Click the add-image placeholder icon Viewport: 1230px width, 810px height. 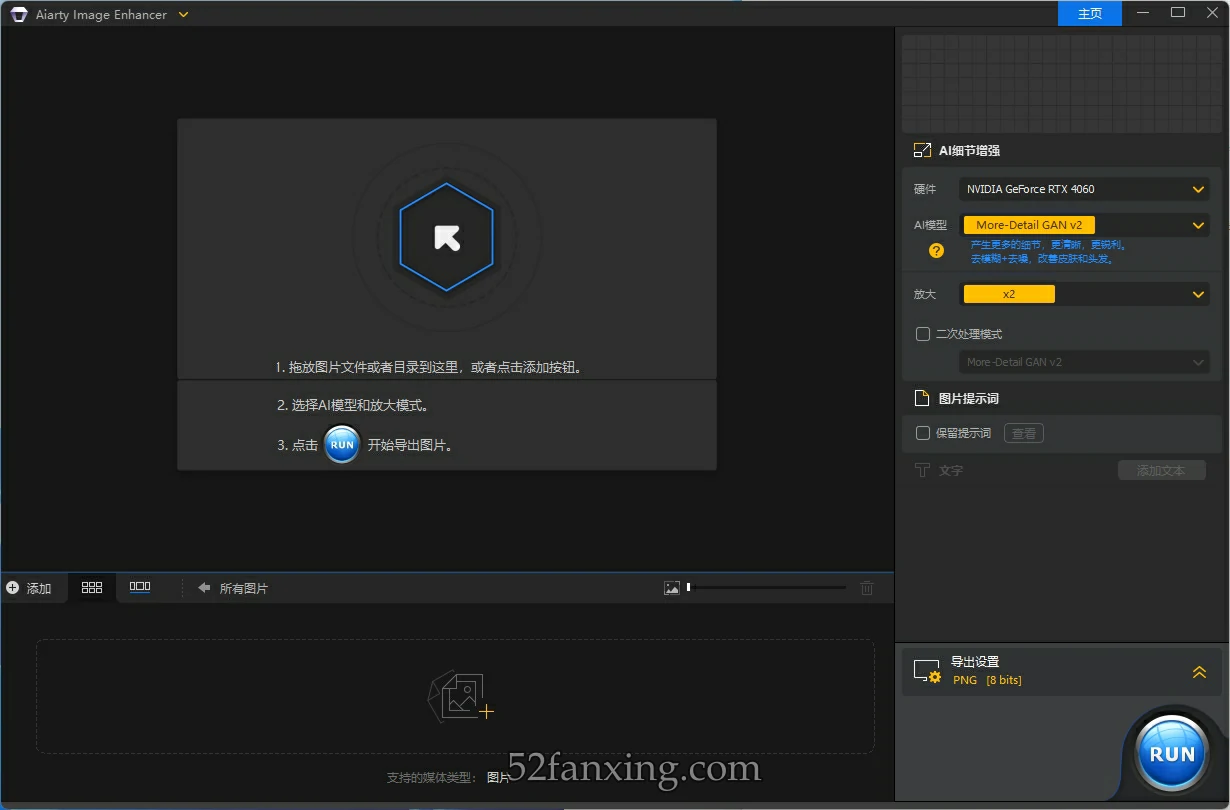[460, 697]
